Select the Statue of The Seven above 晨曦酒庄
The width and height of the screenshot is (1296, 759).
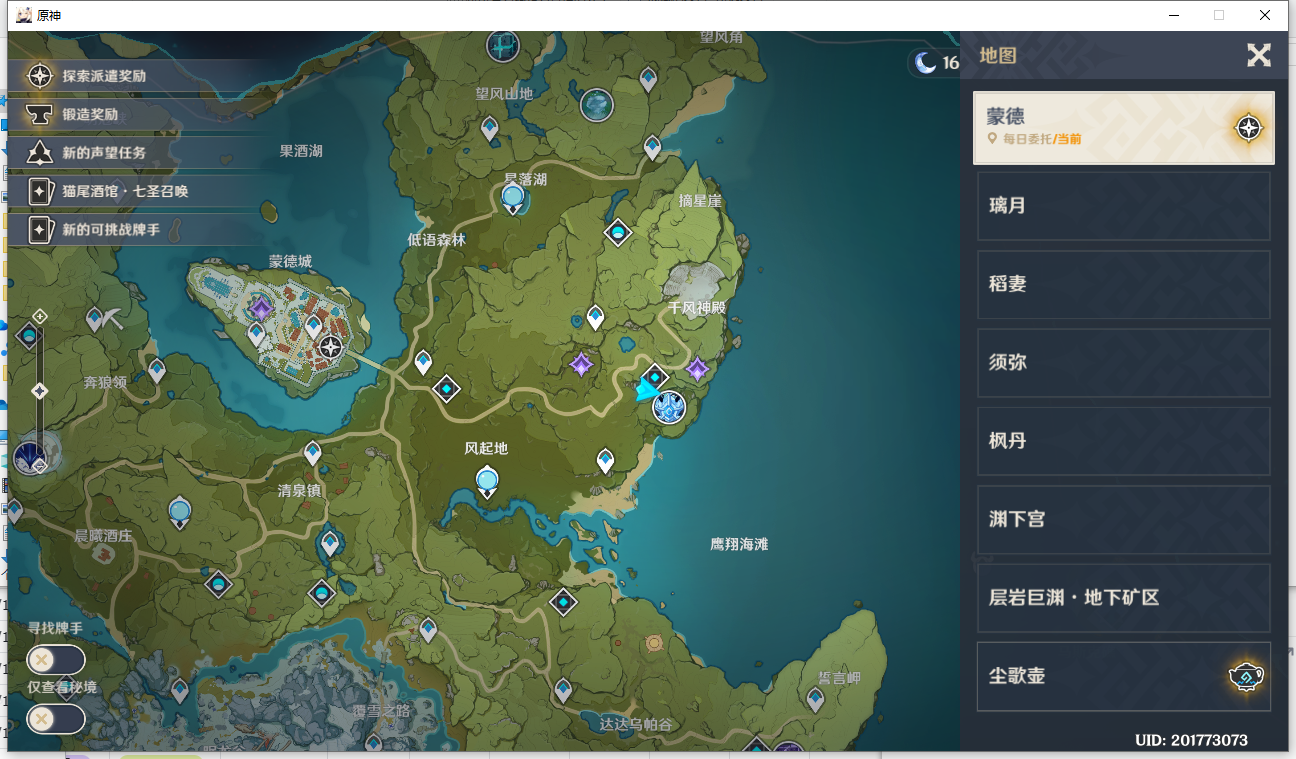(x=180, y=512)
